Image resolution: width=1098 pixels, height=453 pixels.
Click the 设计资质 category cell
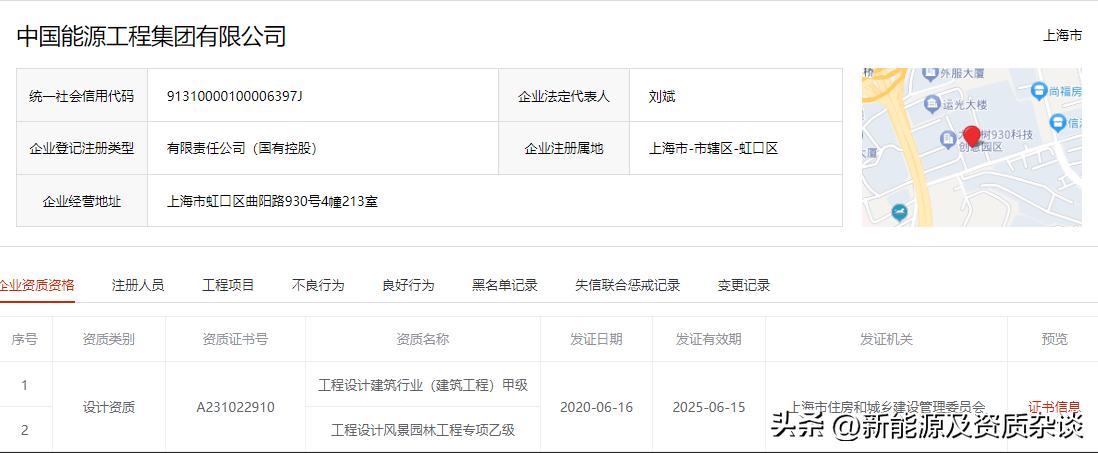coord(109,407)
